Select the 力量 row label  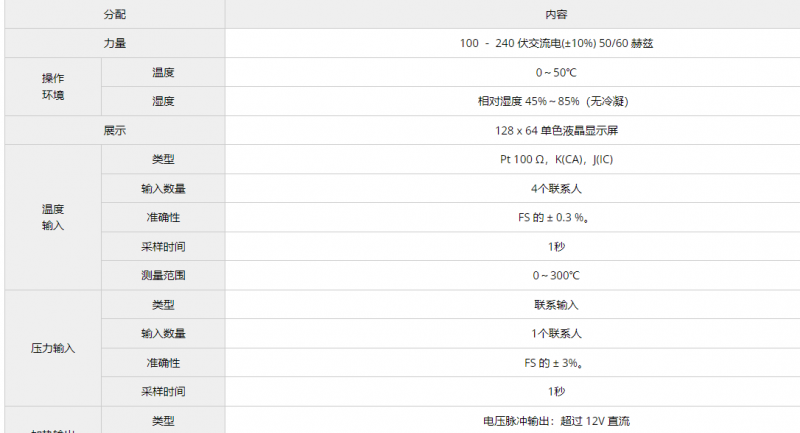(x=115, y=44)
